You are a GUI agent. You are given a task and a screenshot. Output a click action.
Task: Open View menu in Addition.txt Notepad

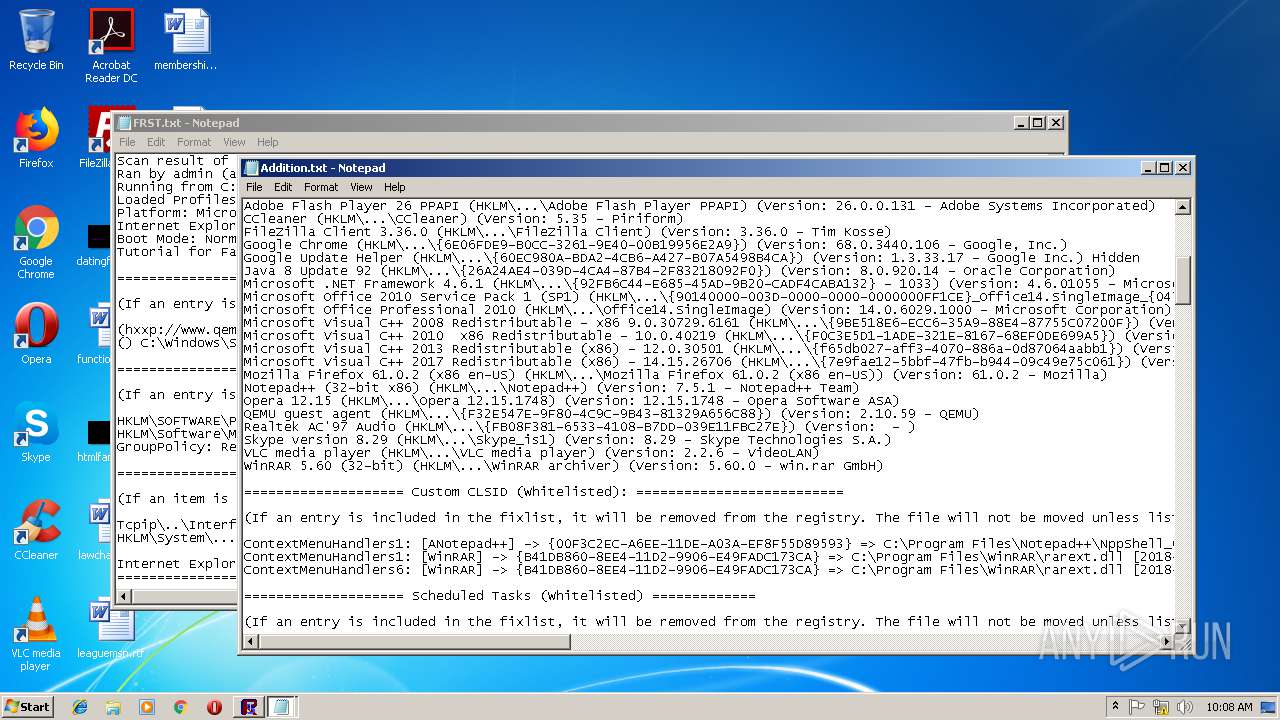(361, 187)
